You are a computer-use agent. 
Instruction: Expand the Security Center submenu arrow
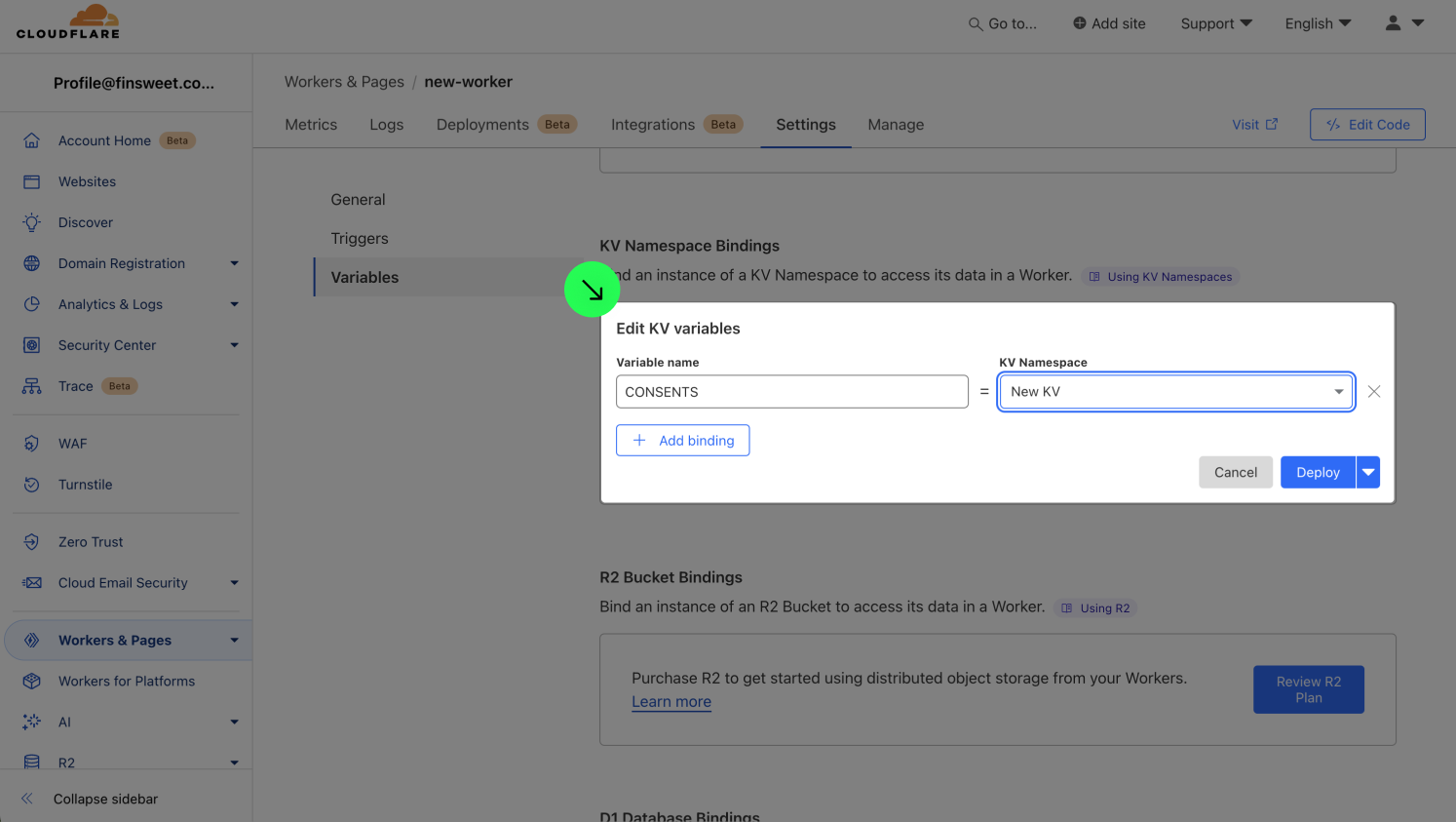click(x=235, y=345)
